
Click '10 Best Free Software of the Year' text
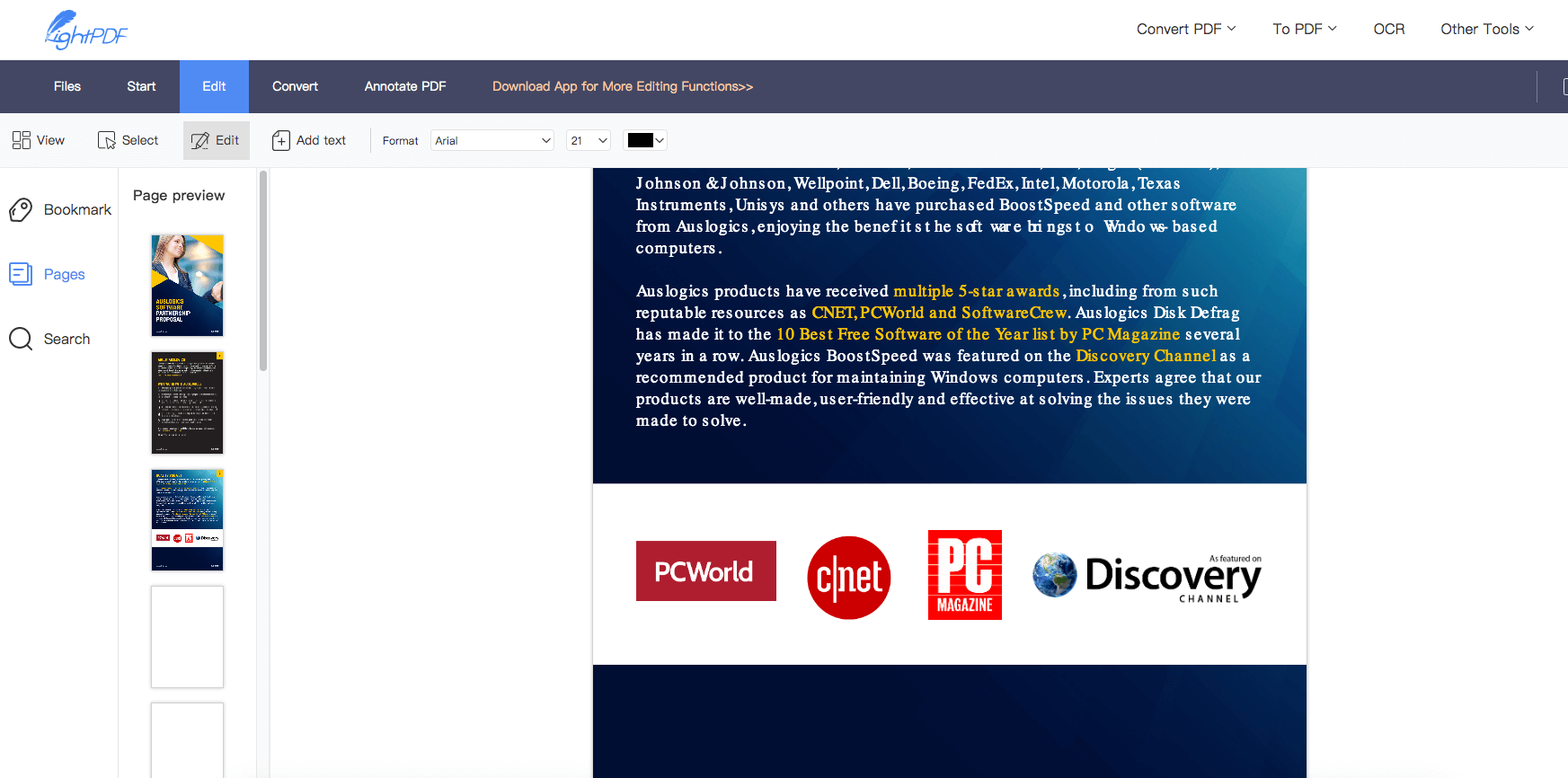[902, 334]
